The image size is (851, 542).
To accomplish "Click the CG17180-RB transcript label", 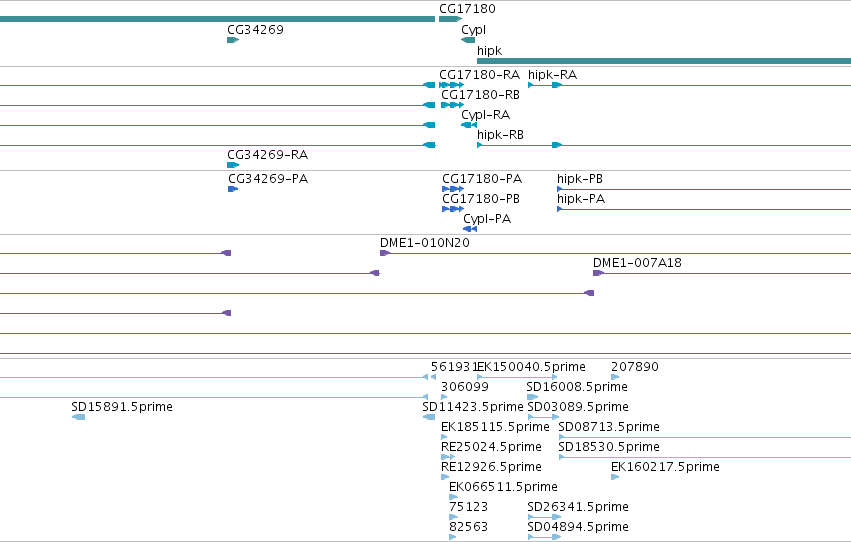I will pos(480,94).
